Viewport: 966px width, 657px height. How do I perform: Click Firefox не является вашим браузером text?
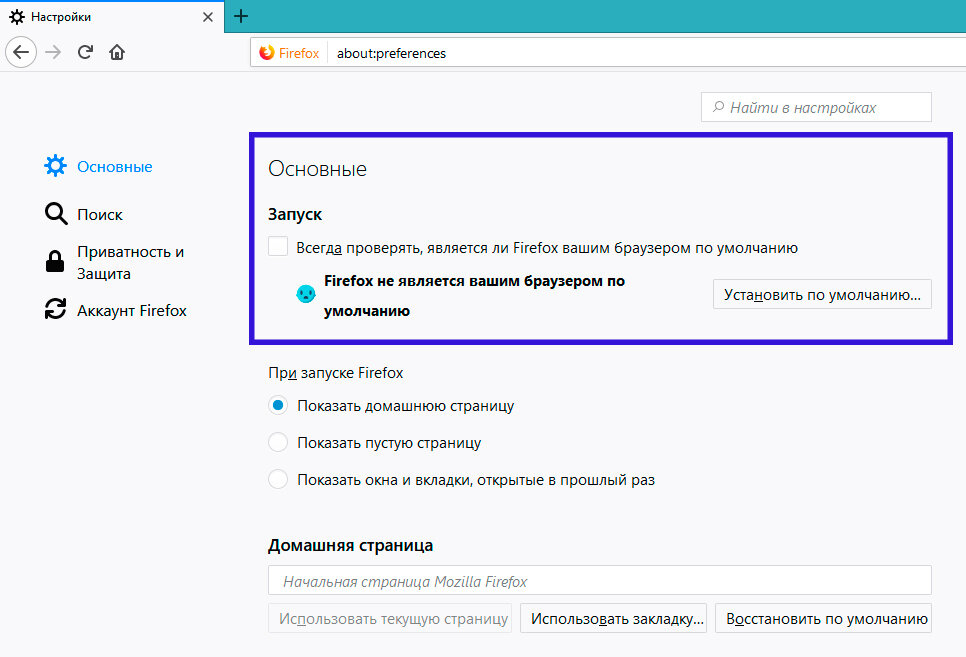pyautogui.click(x=474, y=296)
